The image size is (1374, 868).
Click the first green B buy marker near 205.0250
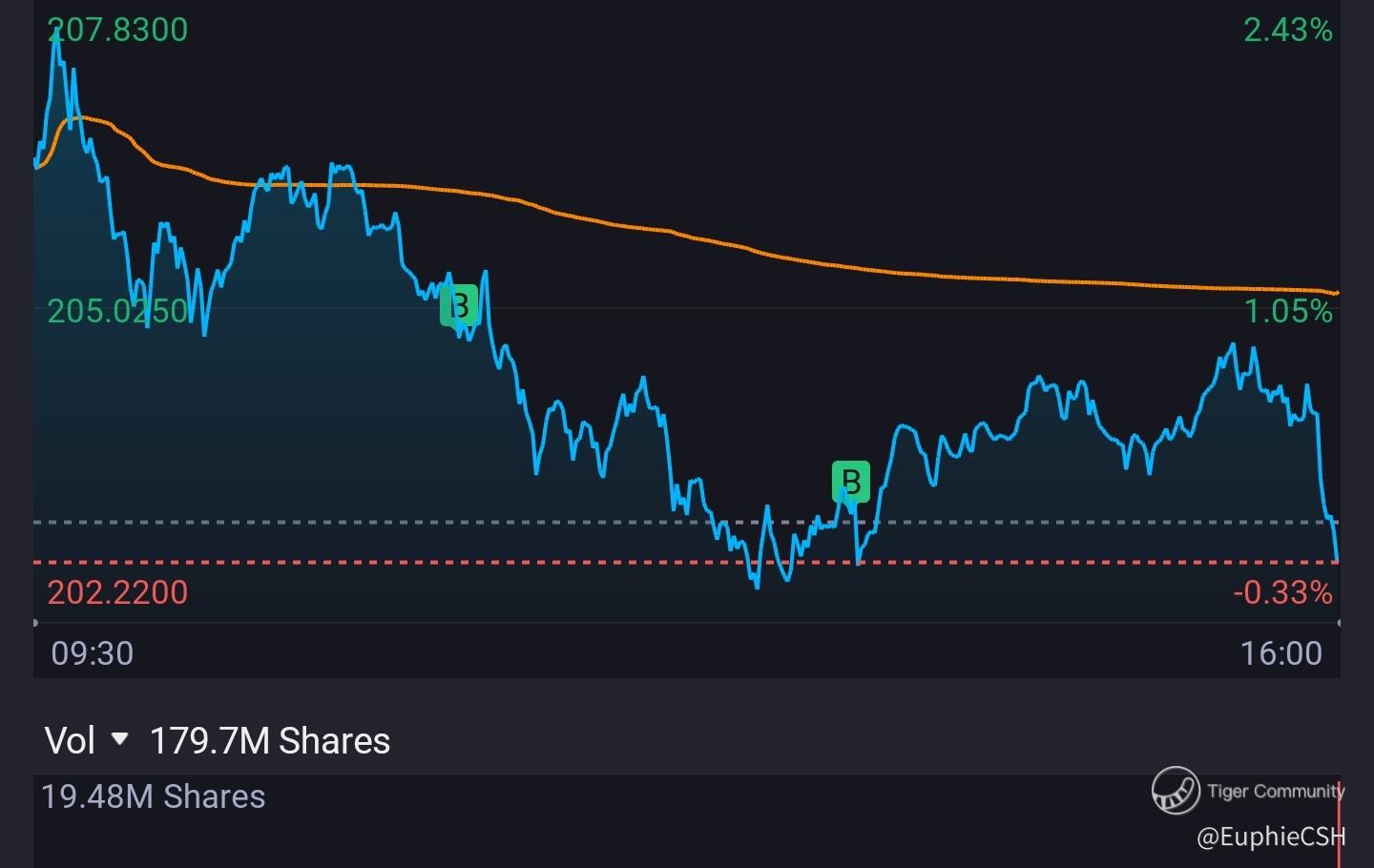tap(459, 305)
